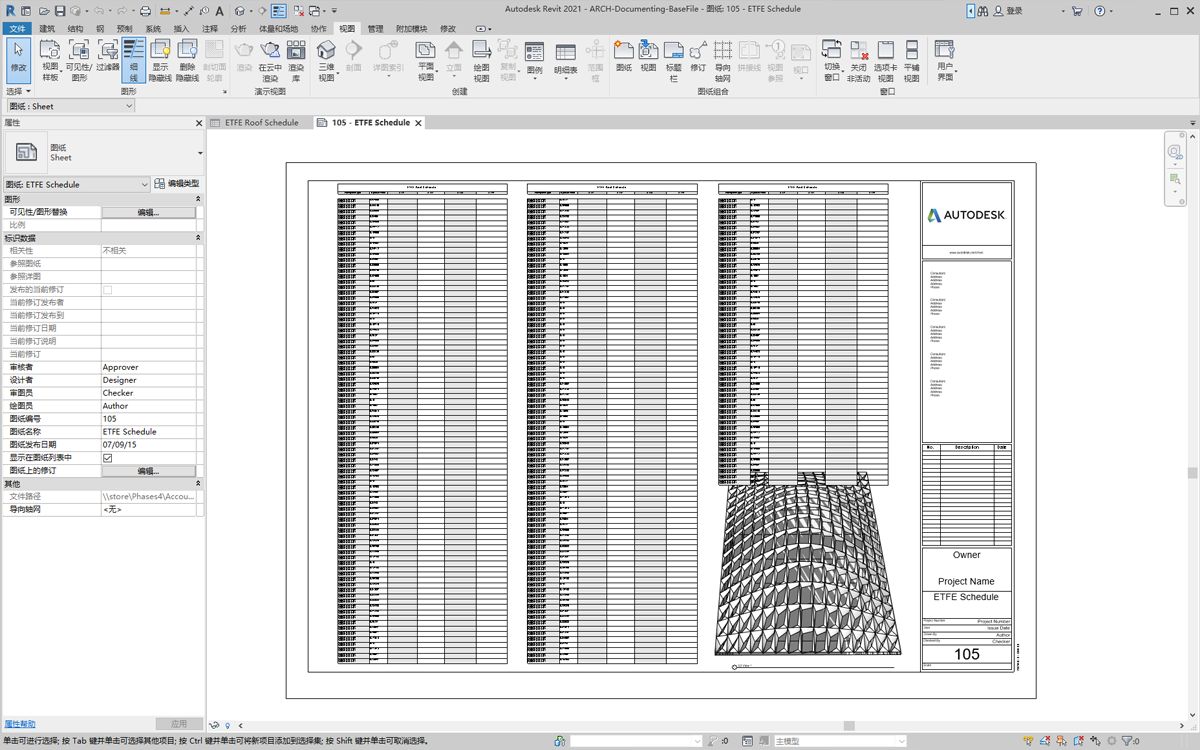Toggle 发布的当前修订 checkbox

point(108,289)
